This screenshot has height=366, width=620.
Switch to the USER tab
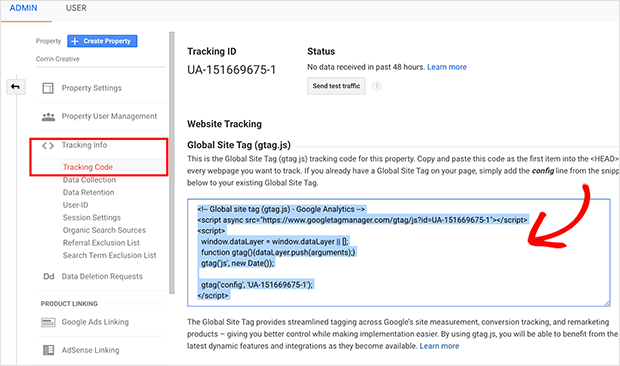coord(76,8)
